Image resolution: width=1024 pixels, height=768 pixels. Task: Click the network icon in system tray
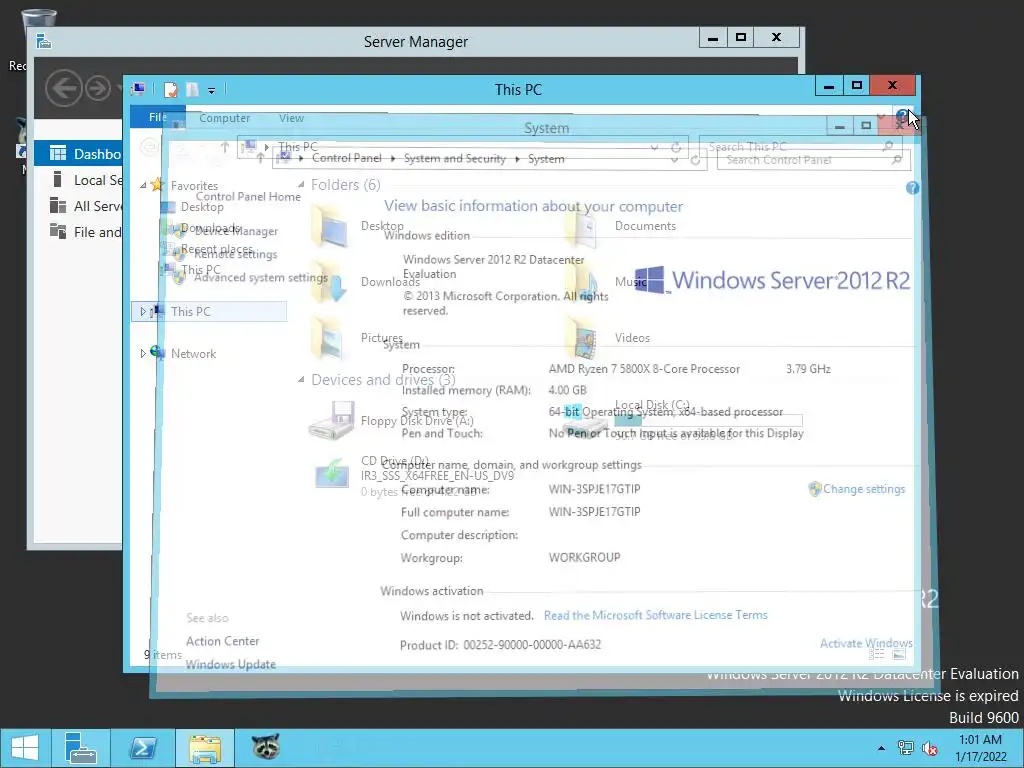(906, 748)
